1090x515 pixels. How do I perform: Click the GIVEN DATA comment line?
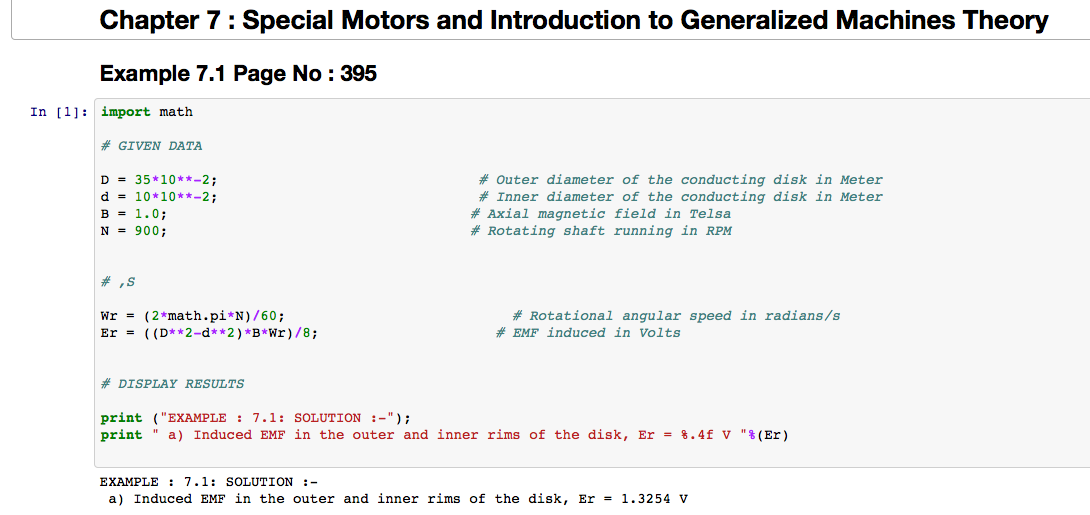[152, 146]
